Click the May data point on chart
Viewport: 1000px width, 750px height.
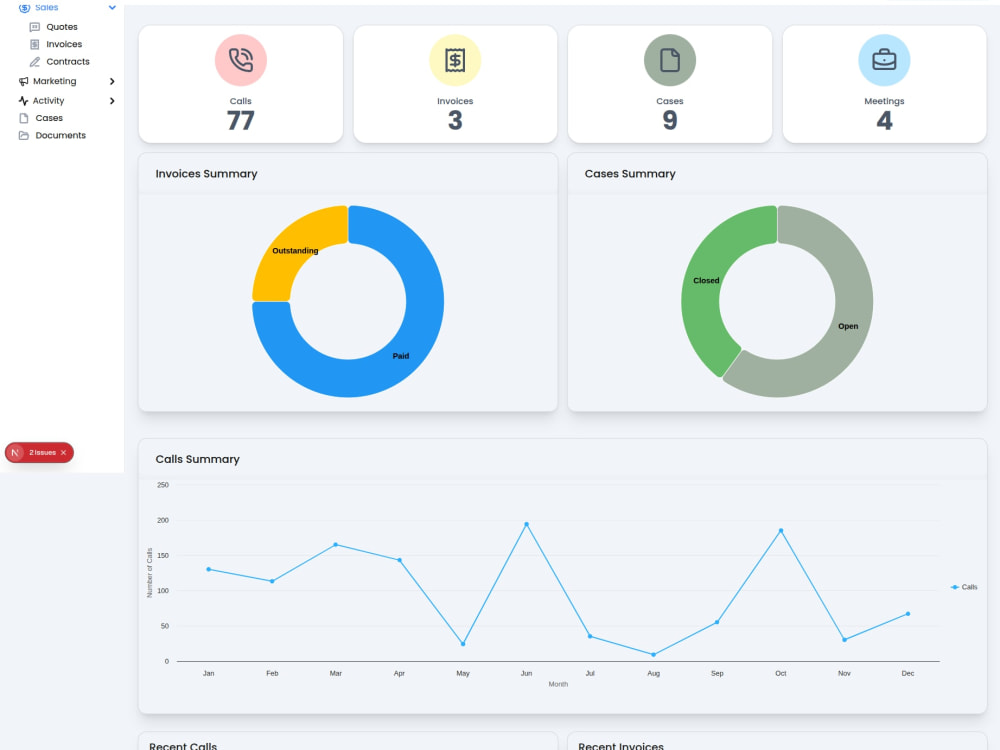(x=463, y=644)
